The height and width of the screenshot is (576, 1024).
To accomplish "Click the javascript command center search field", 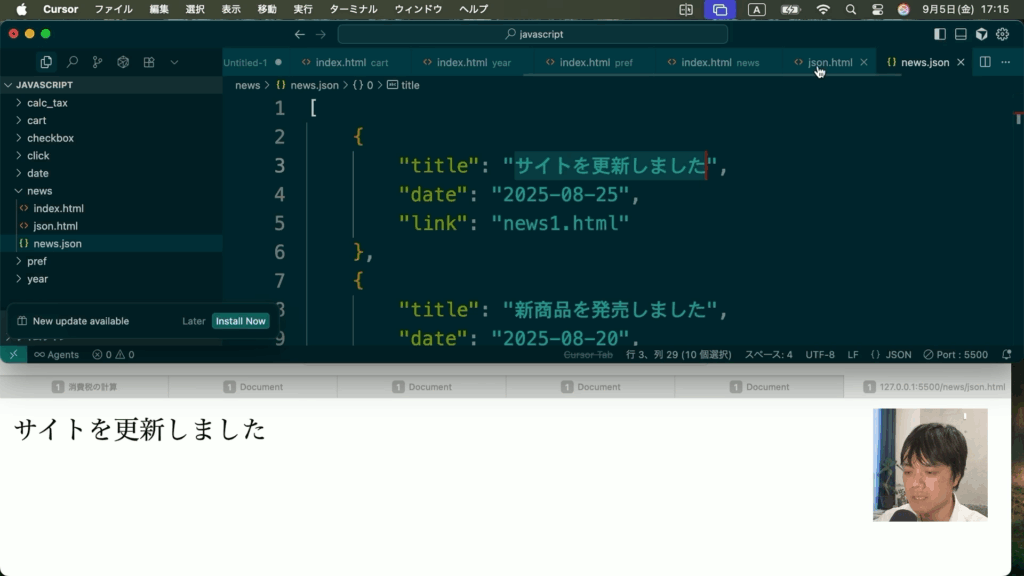I will pos(533,34).
